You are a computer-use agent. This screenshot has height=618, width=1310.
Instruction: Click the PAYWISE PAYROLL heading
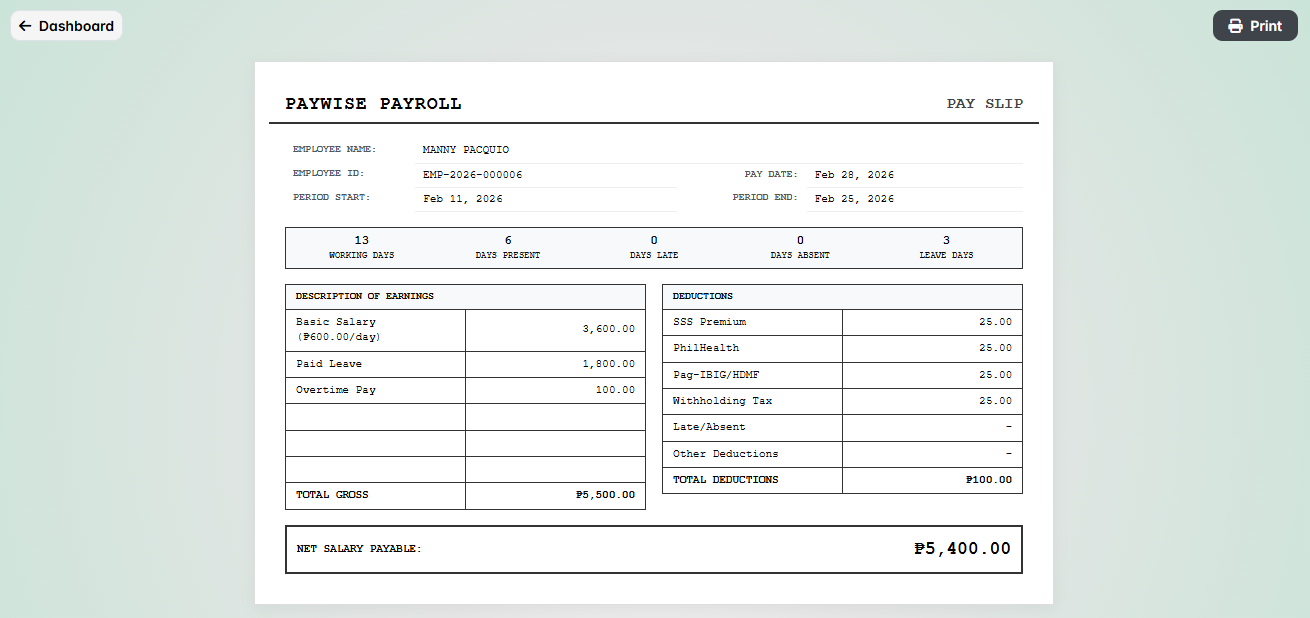pos(373,104)
